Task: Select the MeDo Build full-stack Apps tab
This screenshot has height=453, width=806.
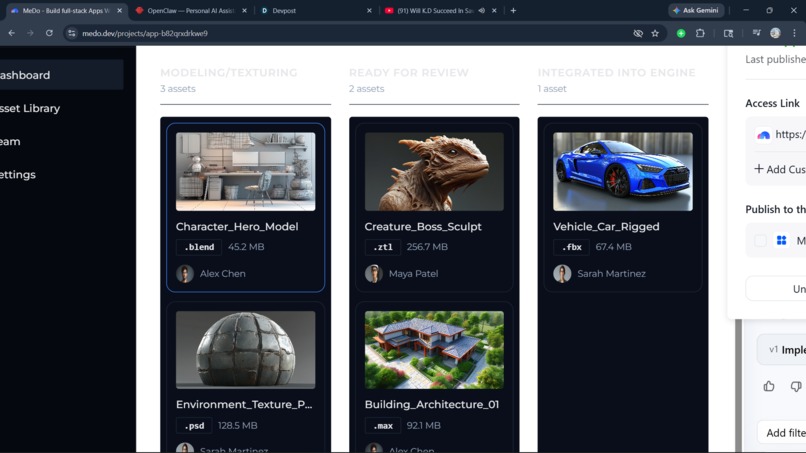Action: click(66, 10)
